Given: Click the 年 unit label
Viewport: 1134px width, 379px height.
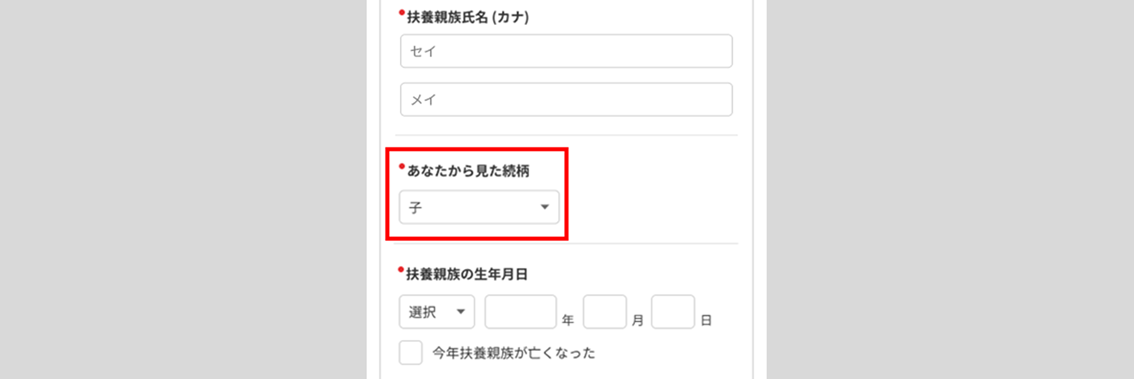Looking at the screenshot, I should pos(568,320).
